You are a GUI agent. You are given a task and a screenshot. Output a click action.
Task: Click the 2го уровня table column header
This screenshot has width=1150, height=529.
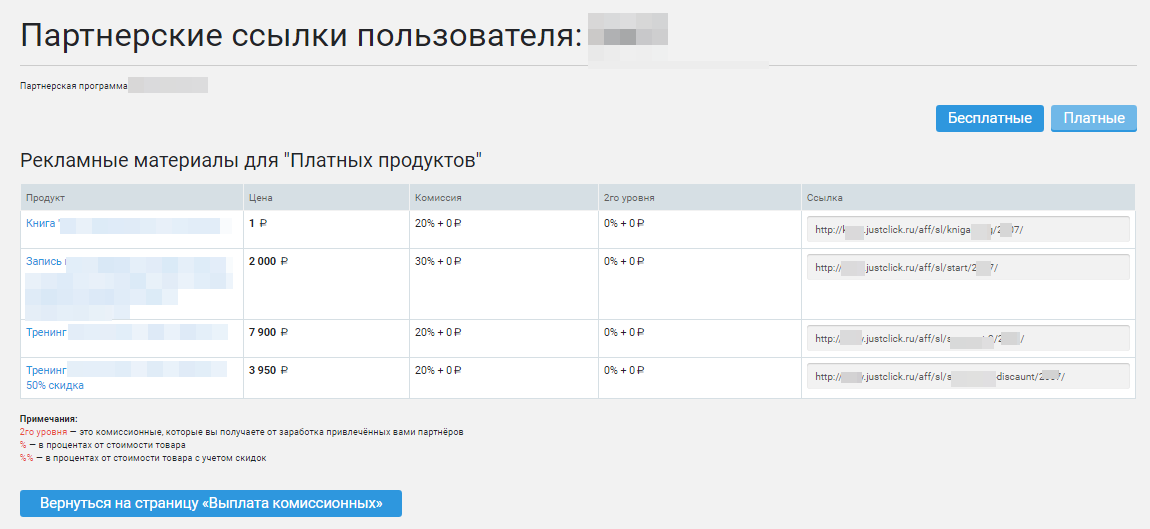(629, 198)
